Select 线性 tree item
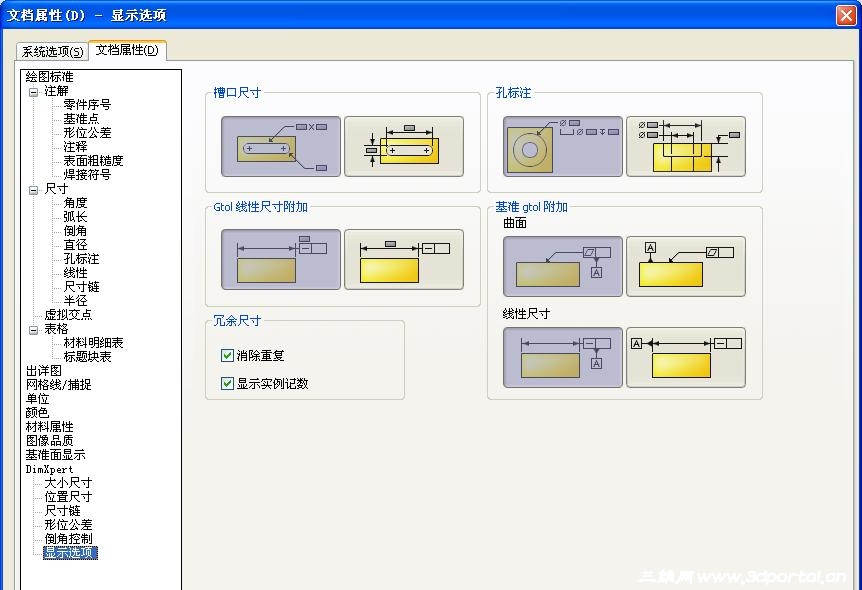Screen dimensions: 862x590 pos(75,273)
